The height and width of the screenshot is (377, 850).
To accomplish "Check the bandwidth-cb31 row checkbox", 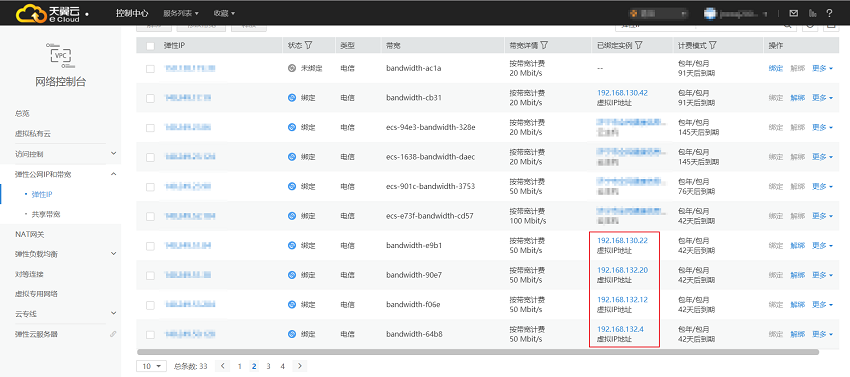I will [x=150, y=98].
